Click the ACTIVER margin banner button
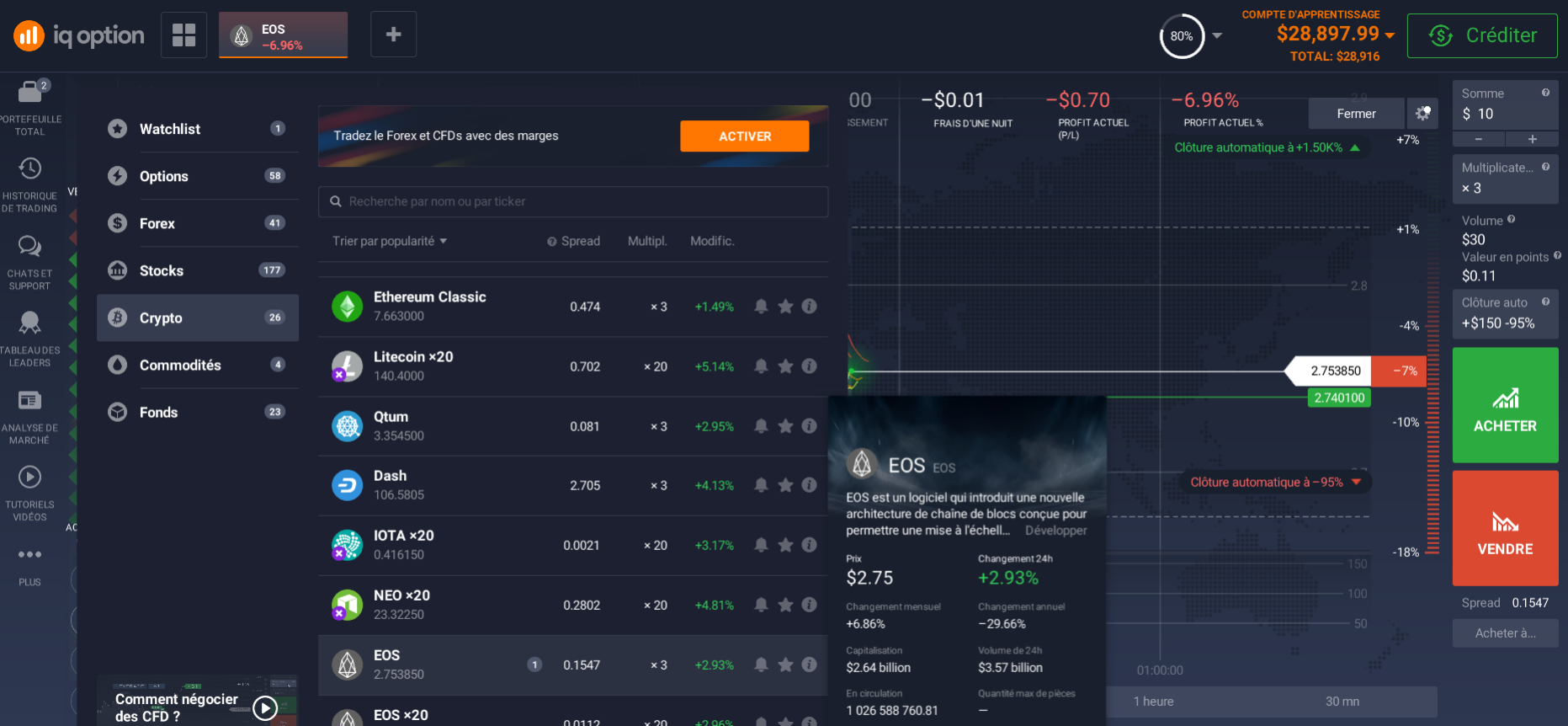 click(744, 136)
